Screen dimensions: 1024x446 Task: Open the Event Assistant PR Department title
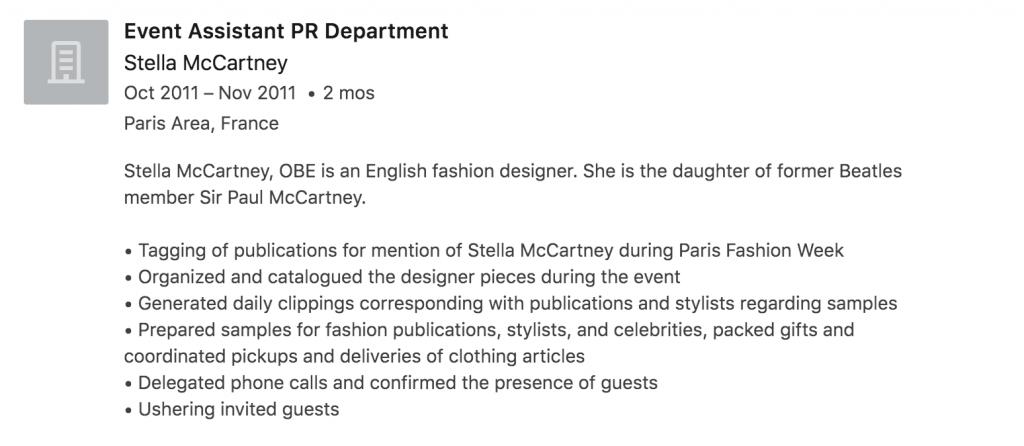286,31
